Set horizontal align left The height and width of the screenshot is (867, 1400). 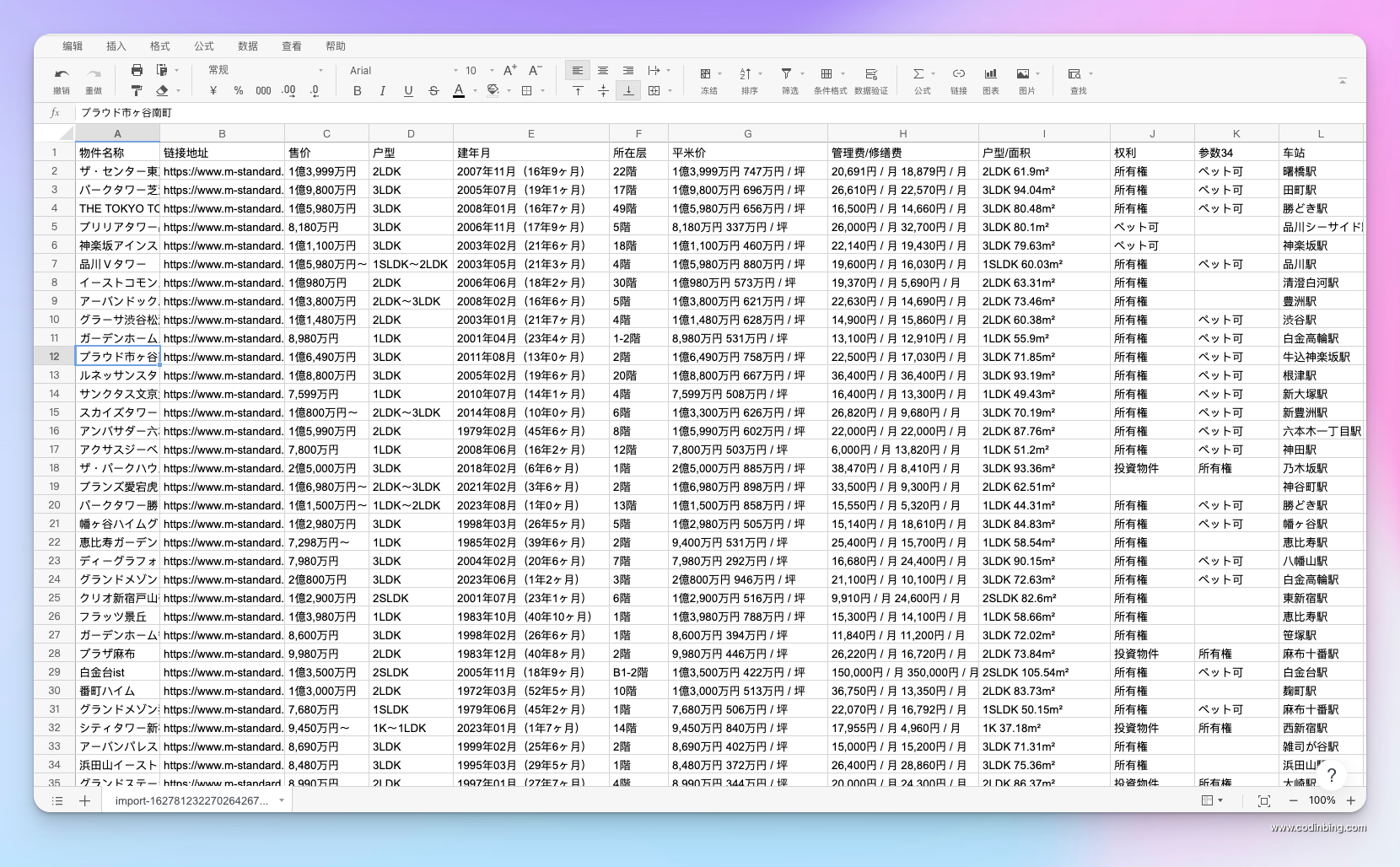(578, 70)
